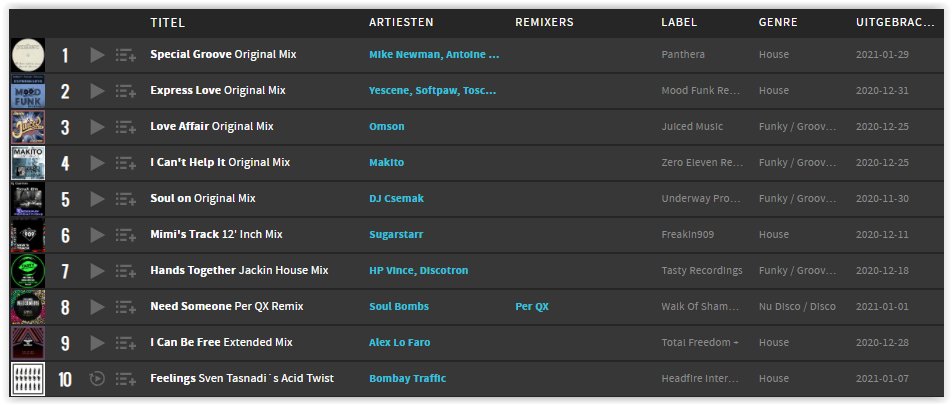Click Nu Disco / Disco genre
Viewport: 952px width, 405px height.
797,307
